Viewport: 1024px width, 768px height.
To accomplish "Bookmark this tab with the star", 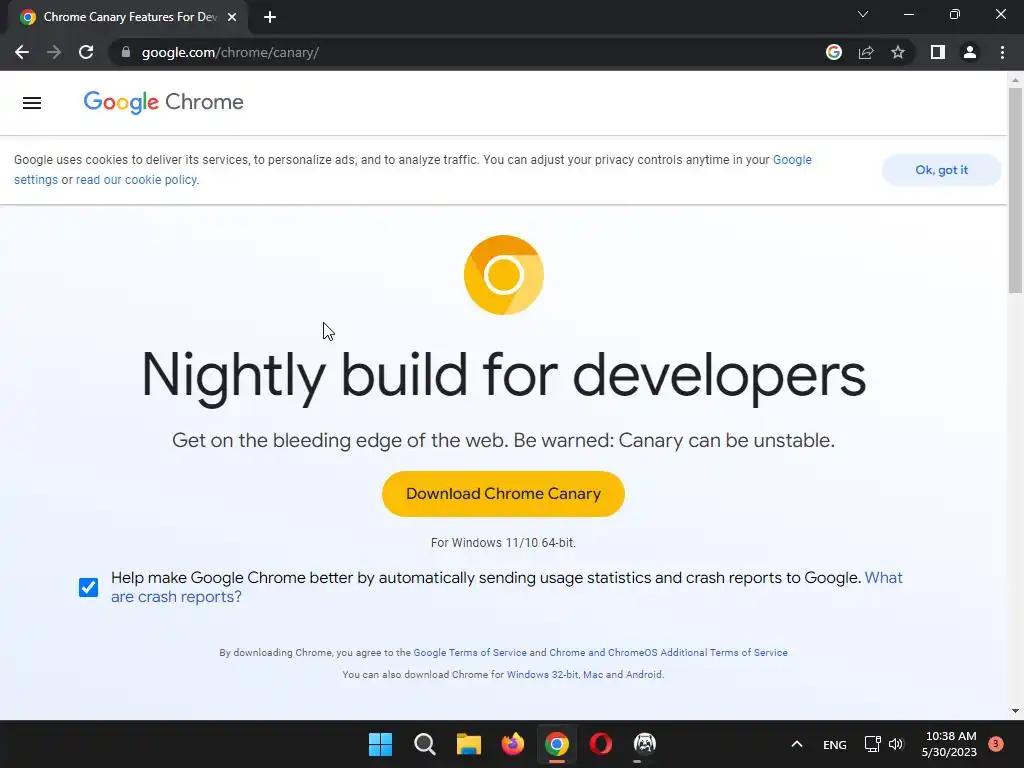I will coord(898,52).
